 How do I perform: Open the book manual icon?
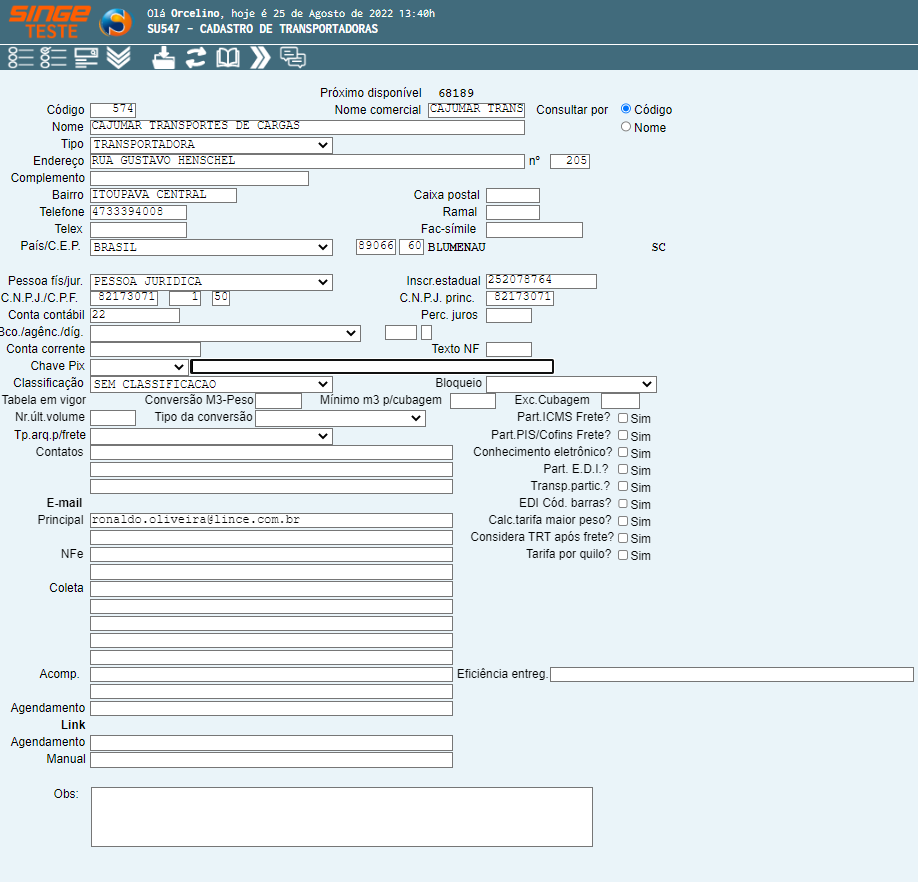228,57
